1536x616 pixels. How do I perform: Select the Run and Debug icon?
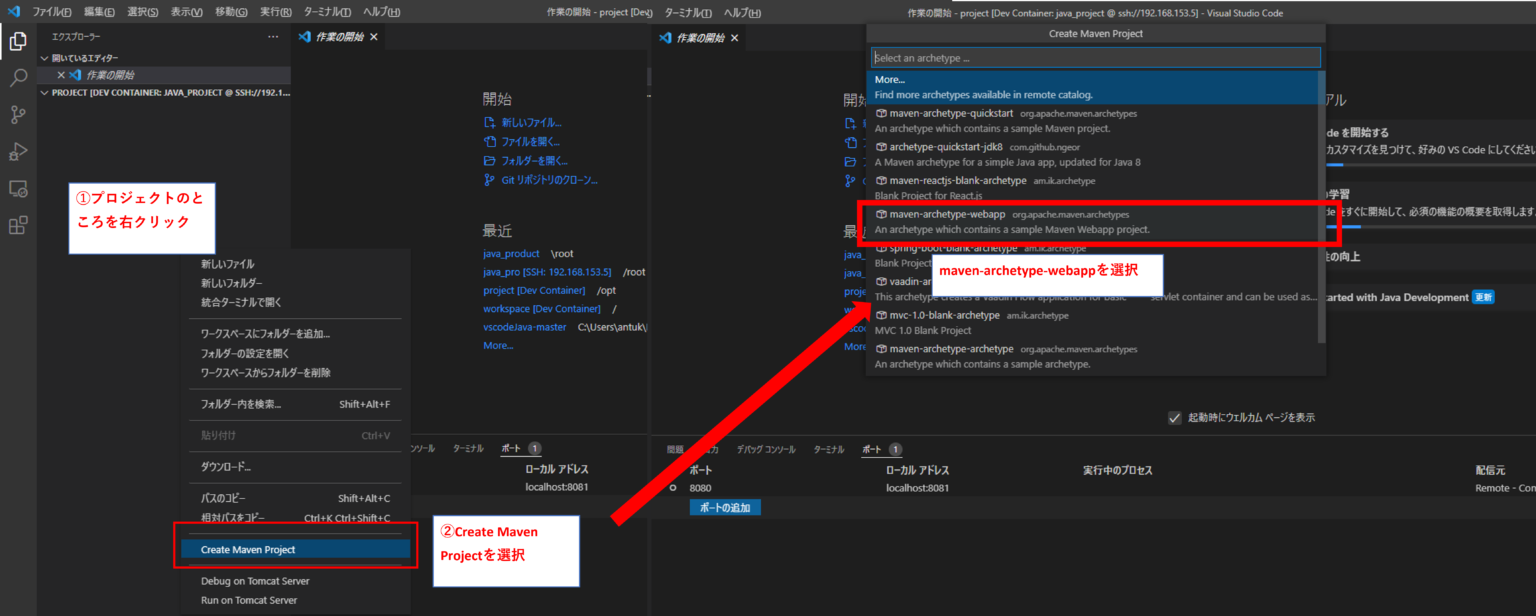(x=16, y=151)
